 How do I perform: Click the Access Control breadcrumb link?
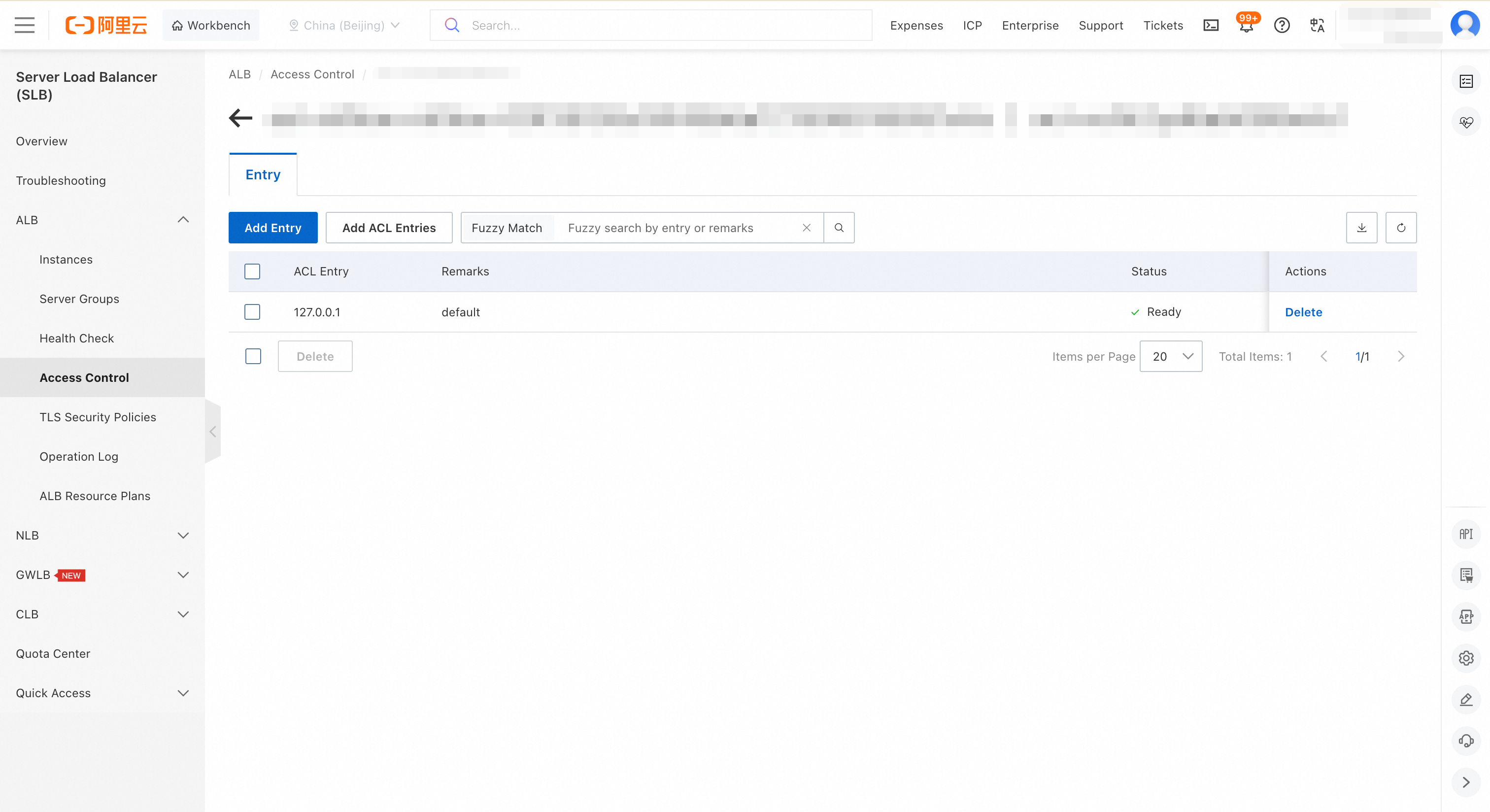click(312, 74)
